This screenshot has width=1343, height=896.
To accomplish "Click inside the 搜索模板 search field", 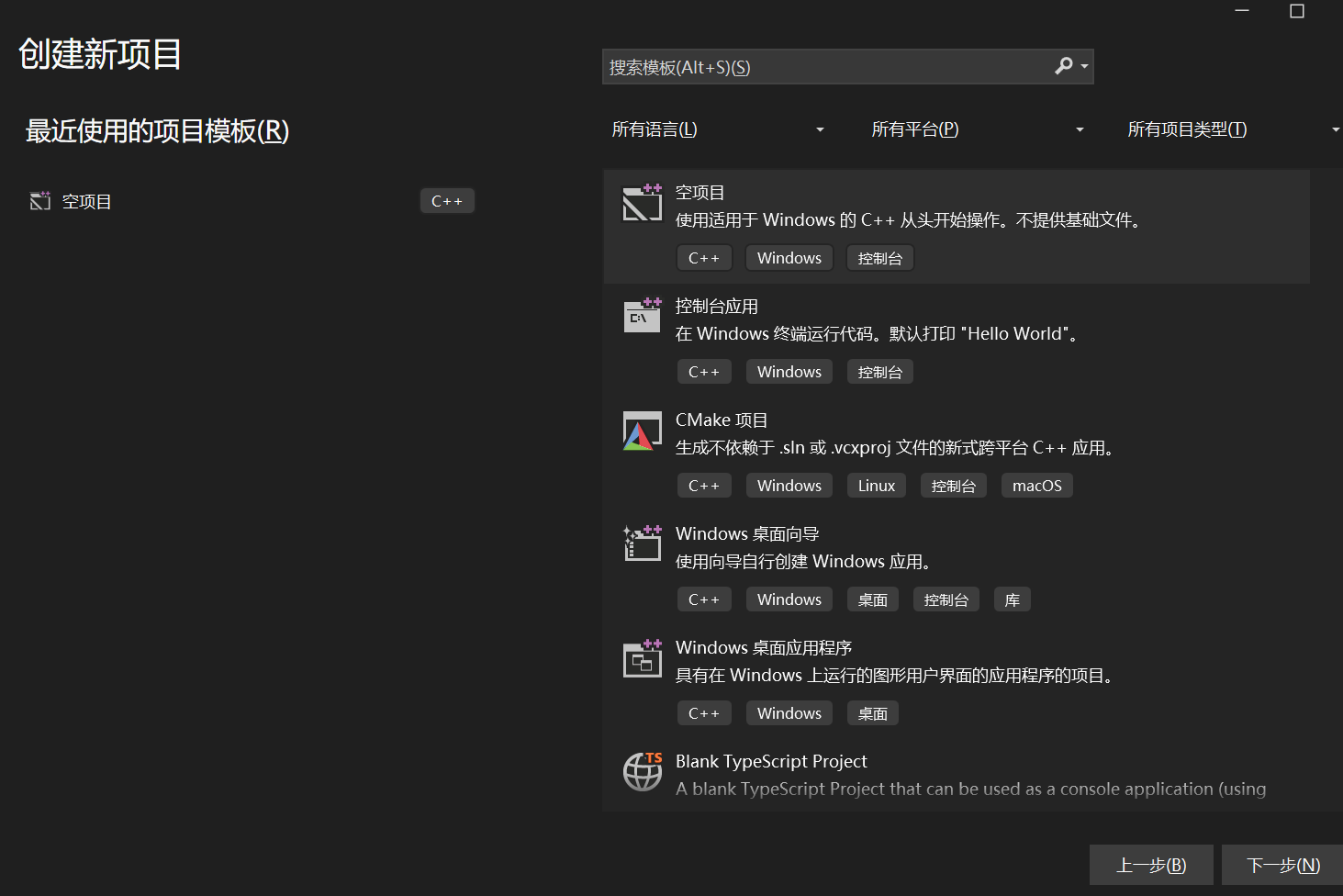I will click(x=826, y=66).
